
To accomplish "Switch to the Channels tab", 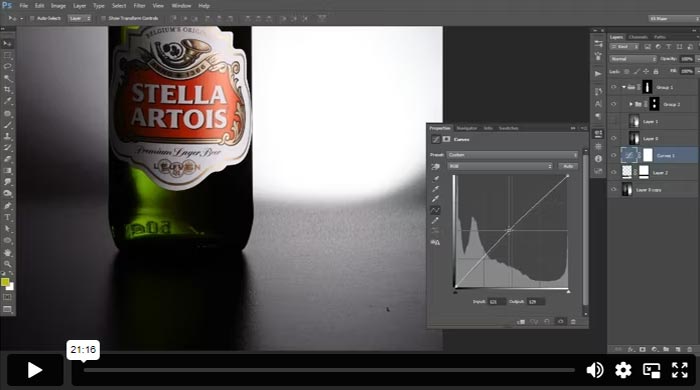I will coord(638,37).
